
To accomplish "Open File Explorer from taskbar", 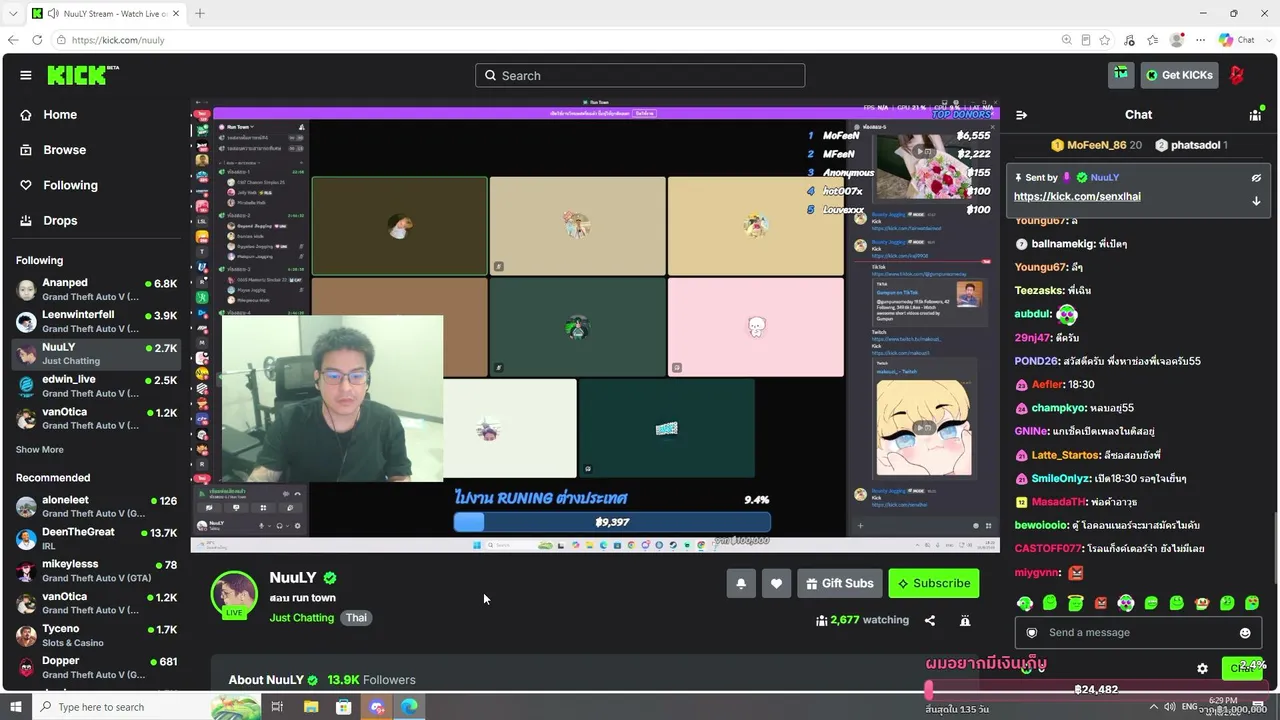I will click(311, 707).
